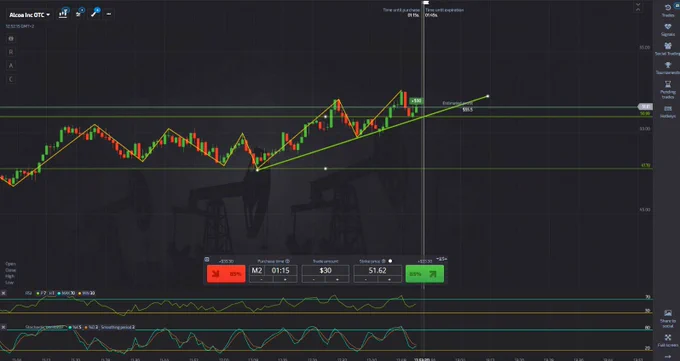This screenshot has width=680, height=361.
Task: Click the trading panel settings icon
Action: 207,259
